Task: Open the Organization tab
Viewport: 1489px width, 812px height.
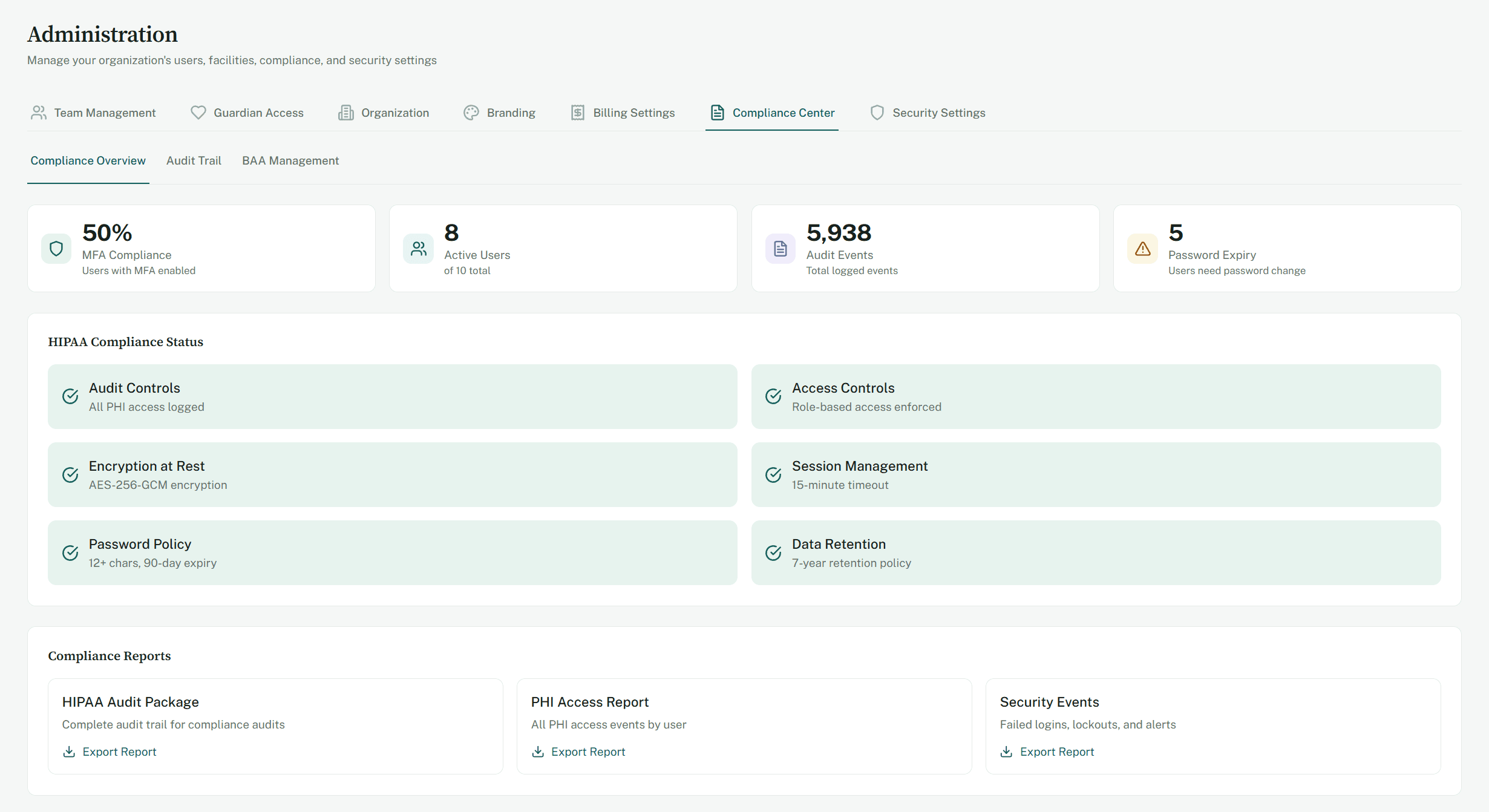Action: pyautogui.click(x=384, y=113)
